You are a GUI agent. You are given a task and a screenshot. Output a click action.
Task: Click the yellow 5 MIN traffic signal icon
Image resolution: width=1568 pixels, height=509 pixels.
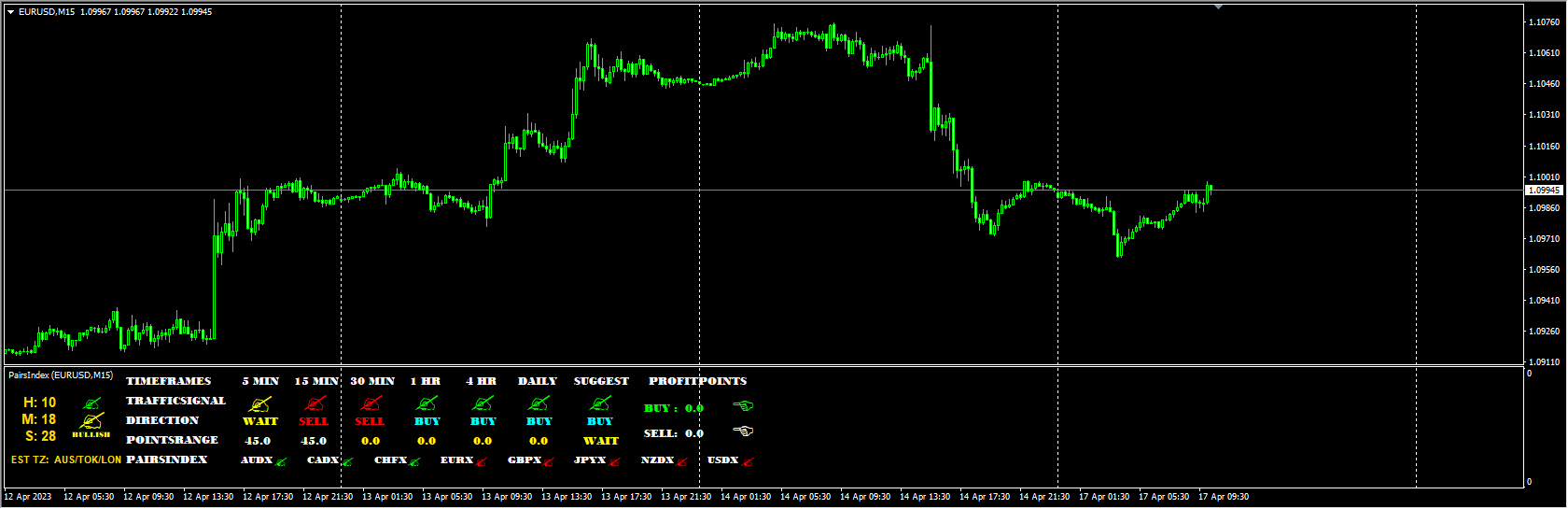[260, 403]
